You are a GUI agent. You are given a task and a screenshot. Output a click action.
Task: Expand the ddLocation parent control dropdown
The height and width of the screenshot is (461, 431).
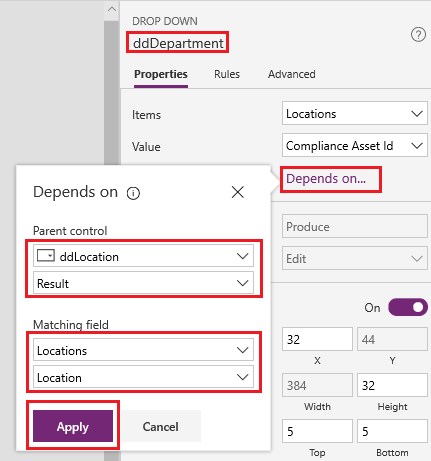pyautogui.click(x=143, y=256)
